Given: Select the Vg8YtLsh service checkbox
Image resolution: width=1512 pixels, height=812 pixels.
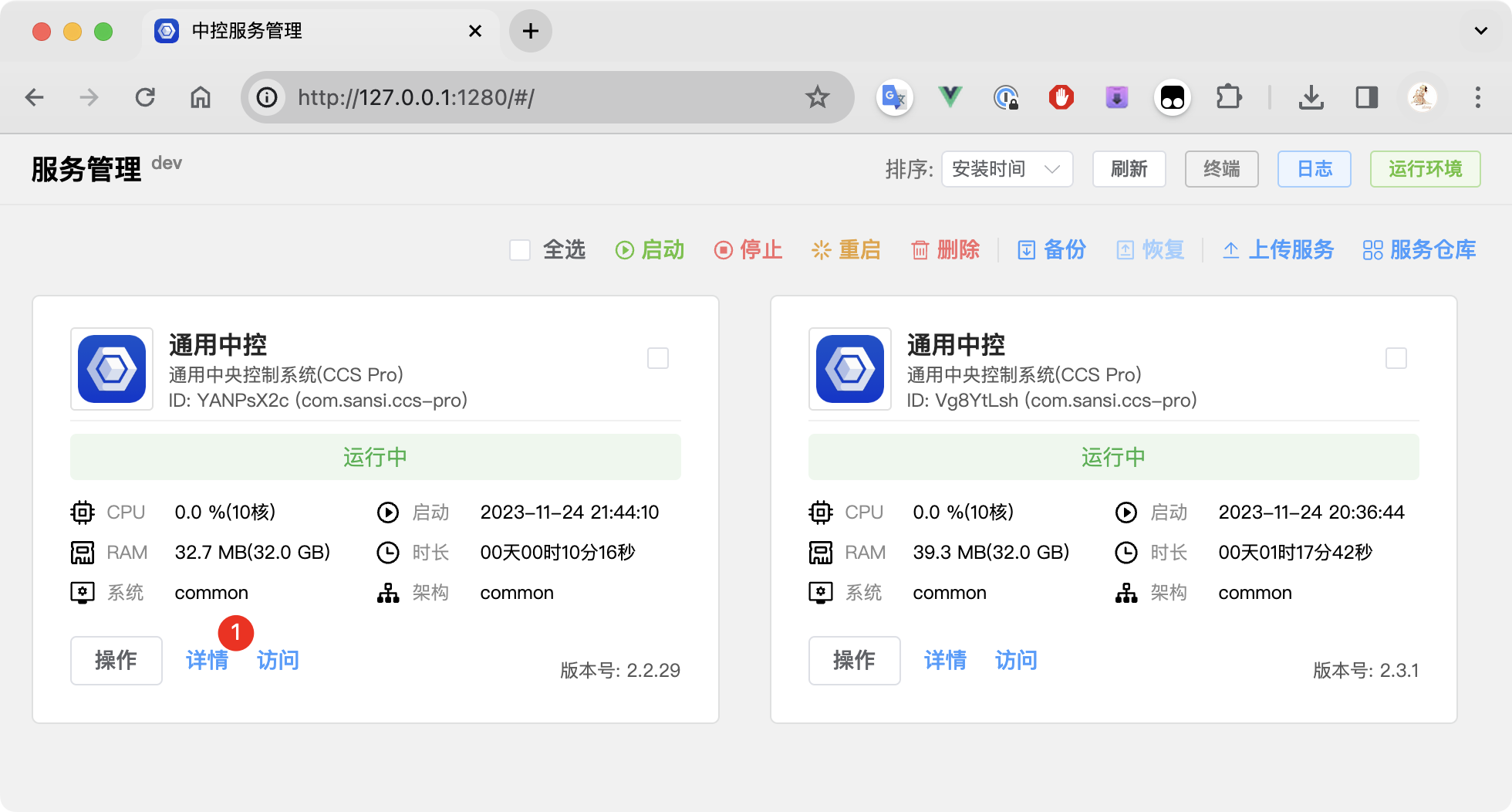Looking at the screenshot, I should click(1396, 358).
